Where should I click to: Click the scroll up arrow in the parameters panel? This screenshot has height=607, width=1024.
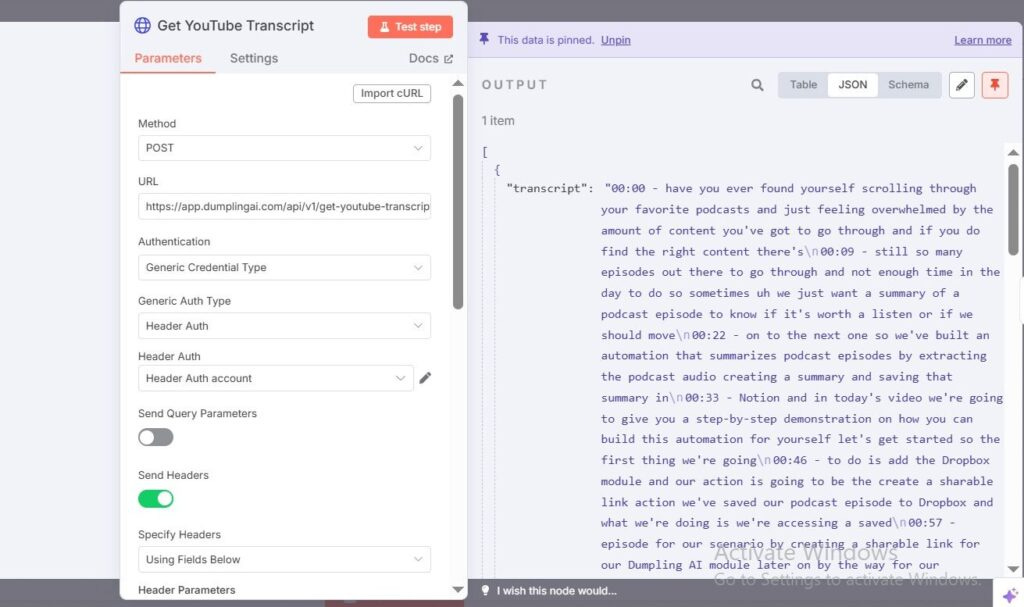pyautogui.click(x=458, y=83)
